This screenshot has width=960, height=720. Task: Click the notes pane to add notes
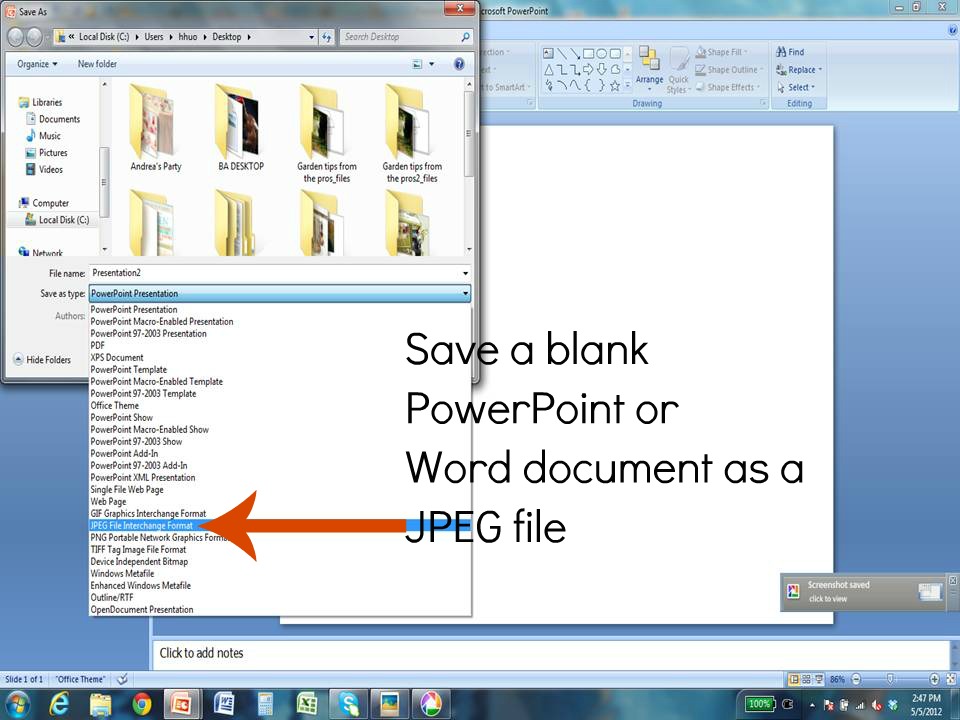(x=551, y=653)
